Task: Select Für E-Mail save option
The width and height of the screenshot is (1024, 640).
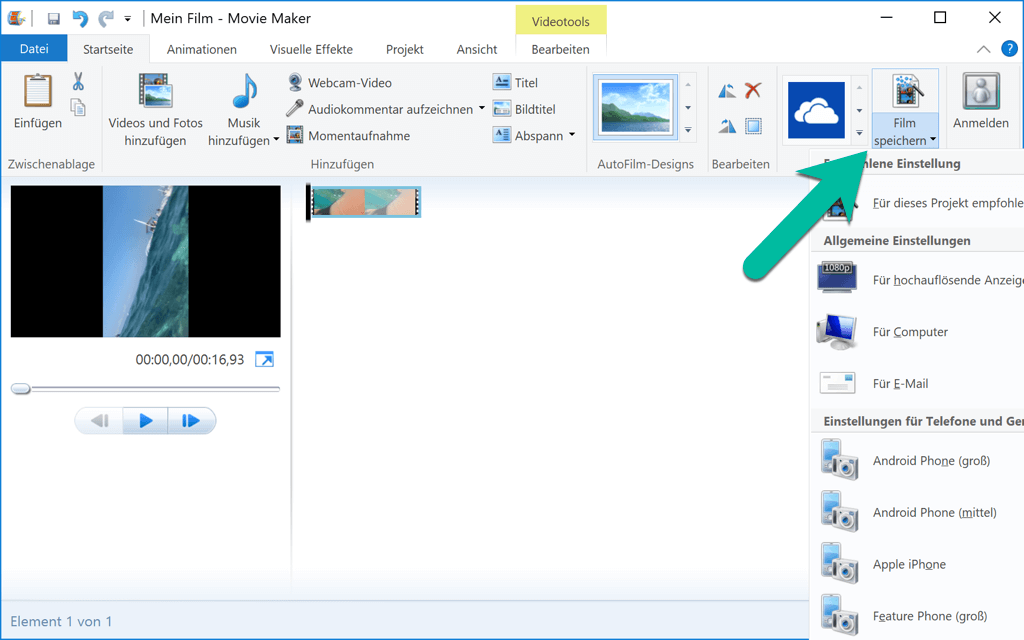Action: coord(918,383)
